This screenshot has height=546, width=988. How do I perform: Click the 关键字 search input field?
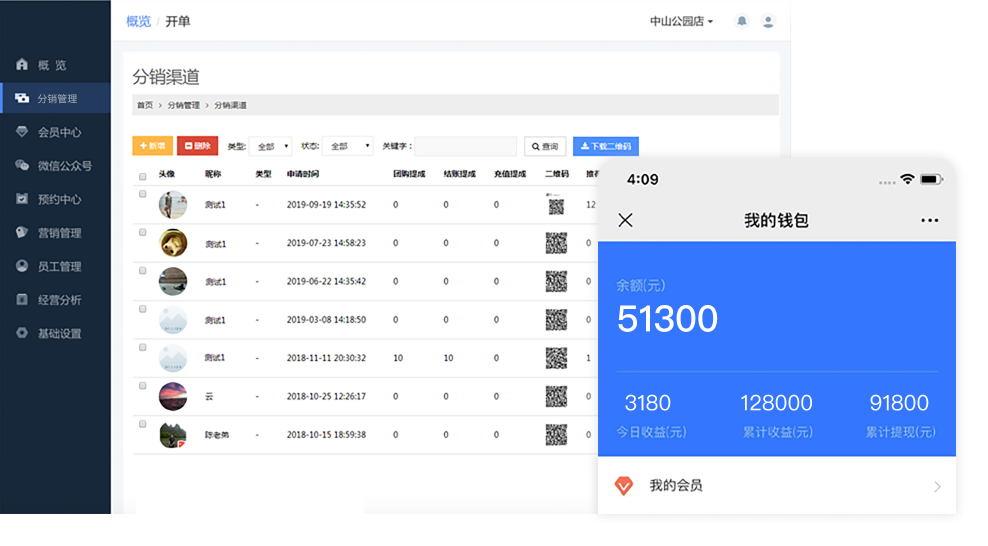coord(465,146)
